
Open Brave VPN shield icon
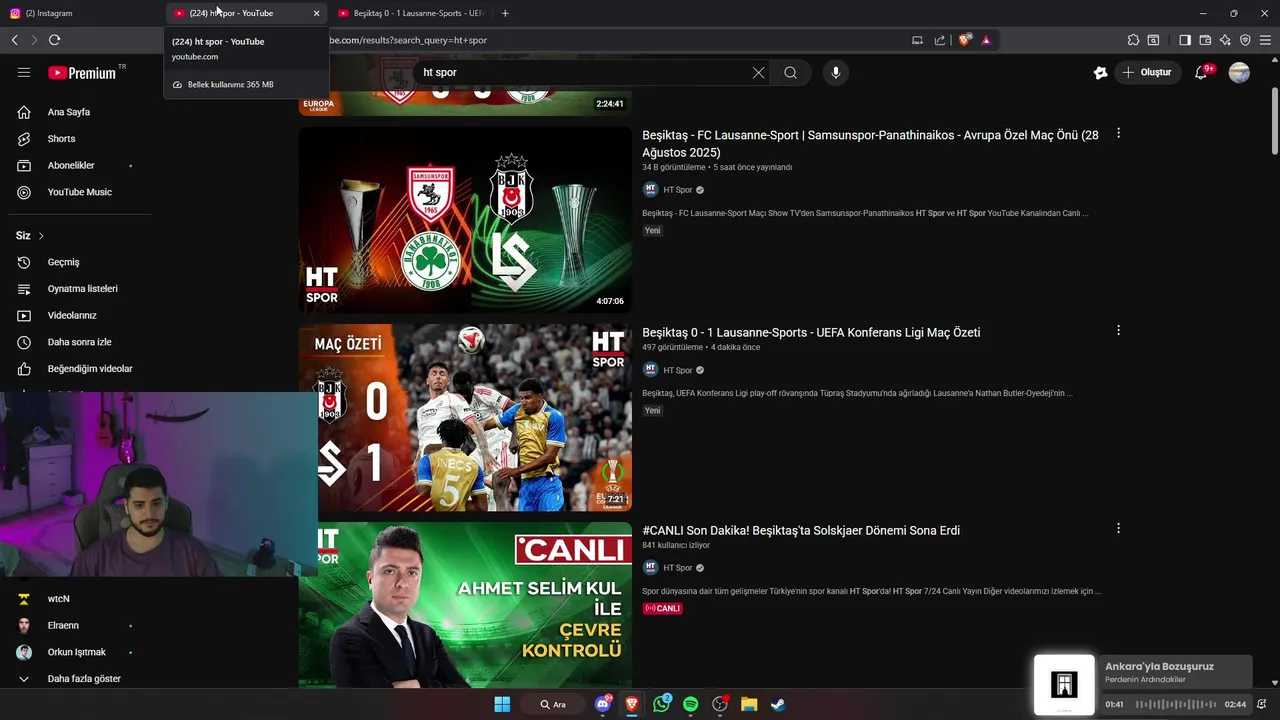pos(1245,40)
